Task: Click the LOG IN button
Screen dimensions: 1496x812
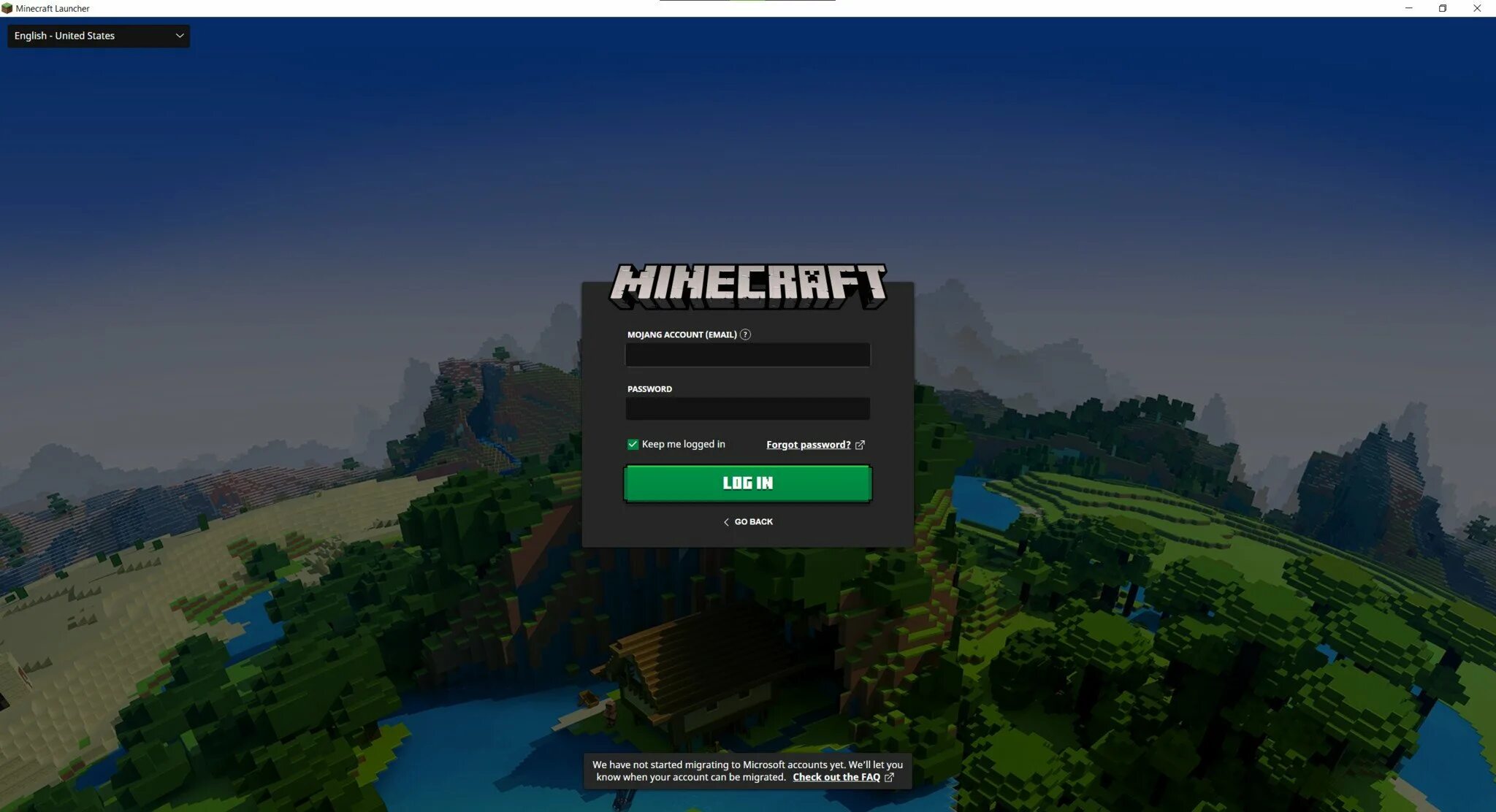Action: pos(748,483)
